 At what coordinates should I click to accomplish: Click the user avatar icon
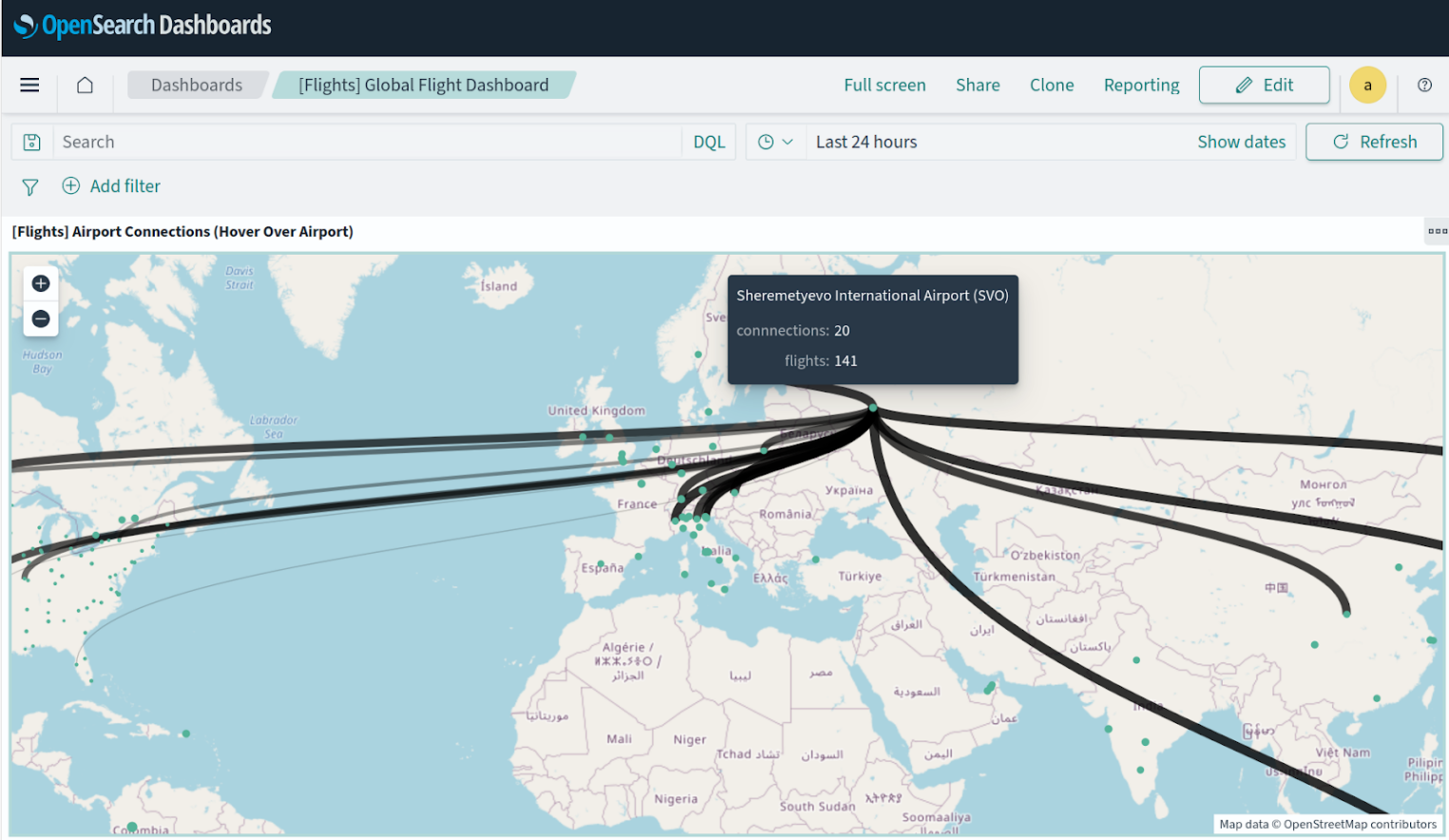click(1367, 85)
